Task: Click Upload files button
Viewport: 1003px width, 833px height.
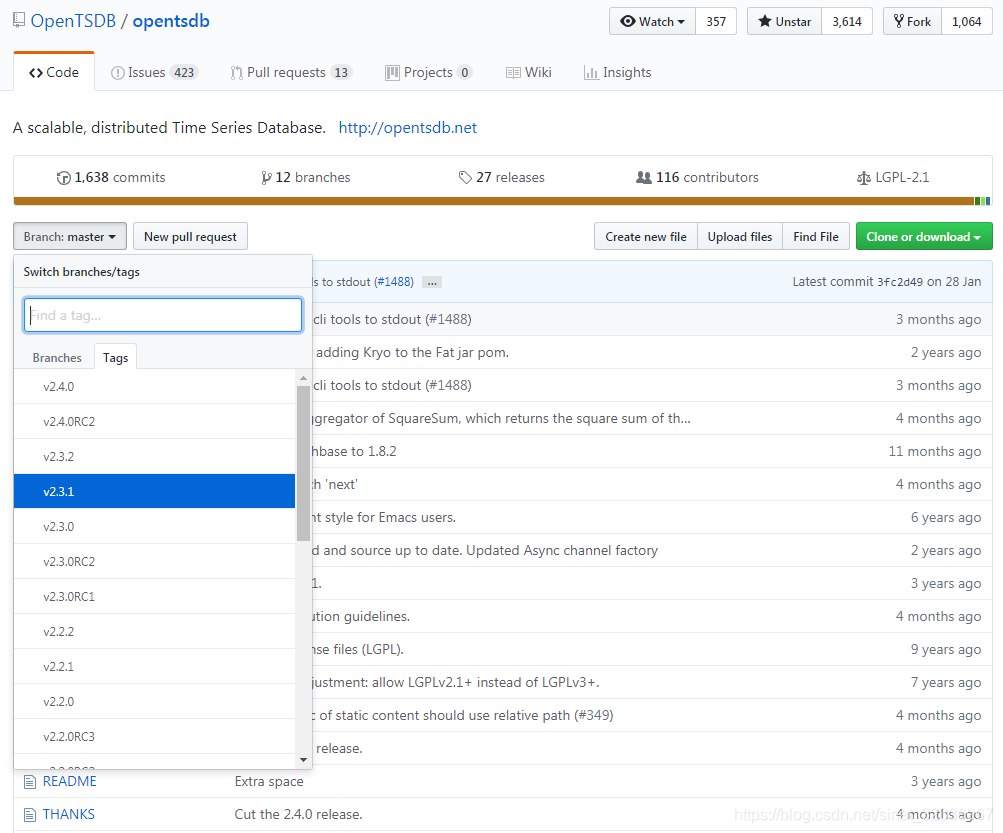Action: tap(739, 237)
